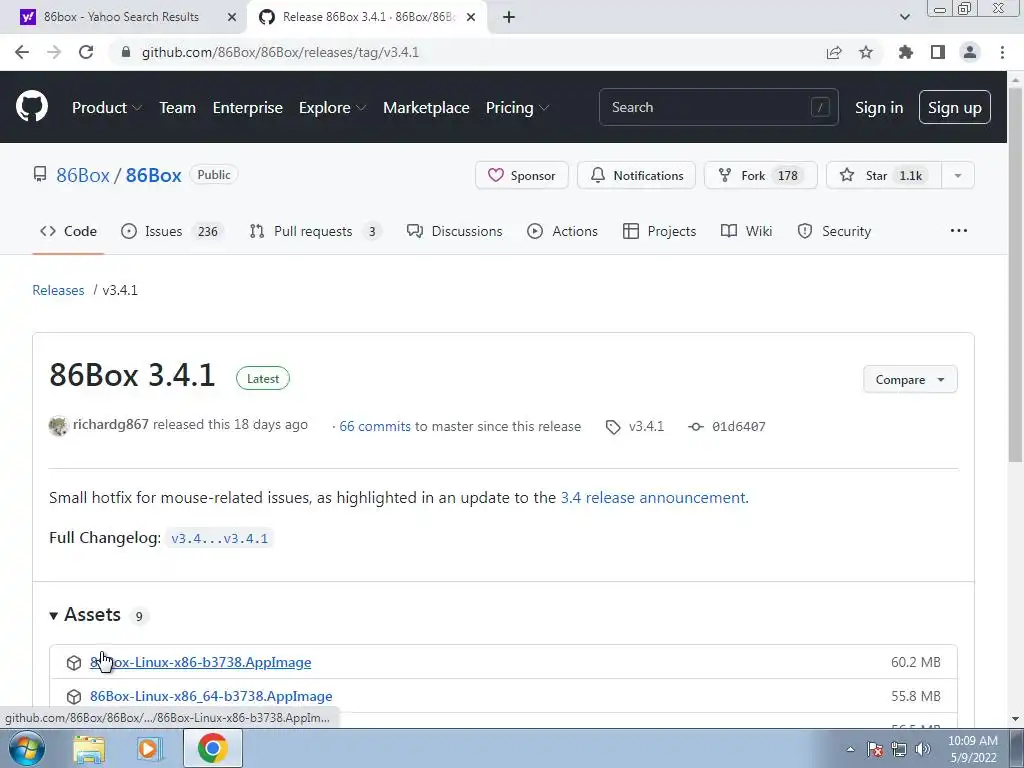Toggle the Chrome side panel icon
The image size is (1024, 768).
tap(938, 52)
